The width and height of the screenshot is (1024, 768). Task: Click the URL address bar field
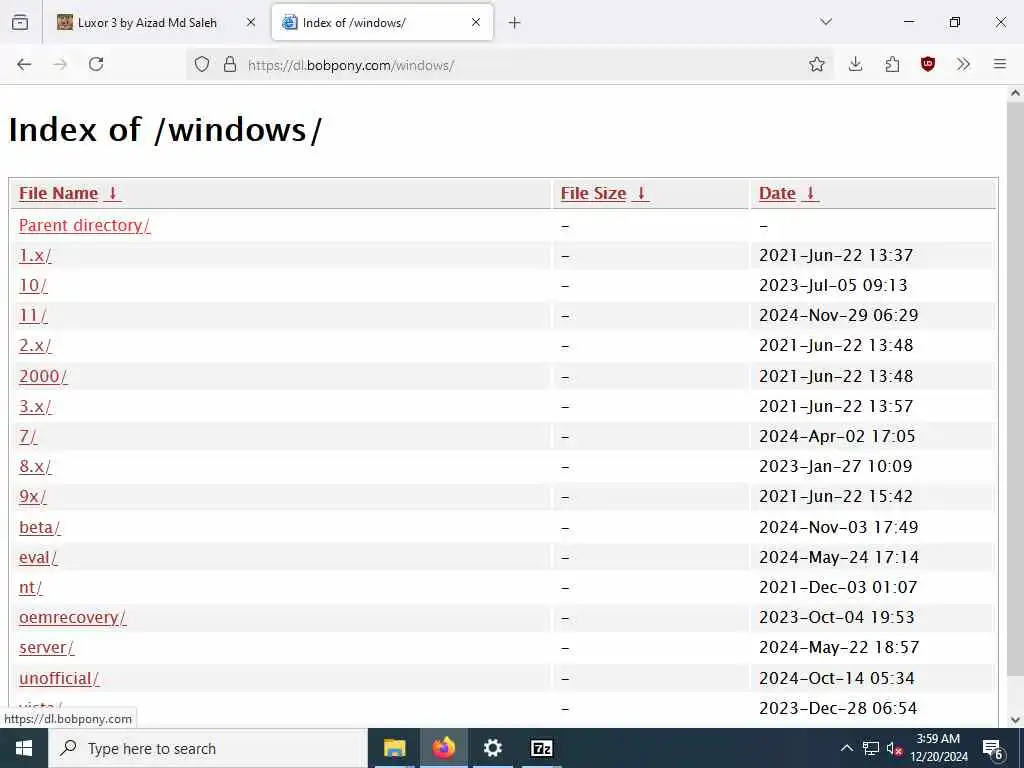point(509,64)
